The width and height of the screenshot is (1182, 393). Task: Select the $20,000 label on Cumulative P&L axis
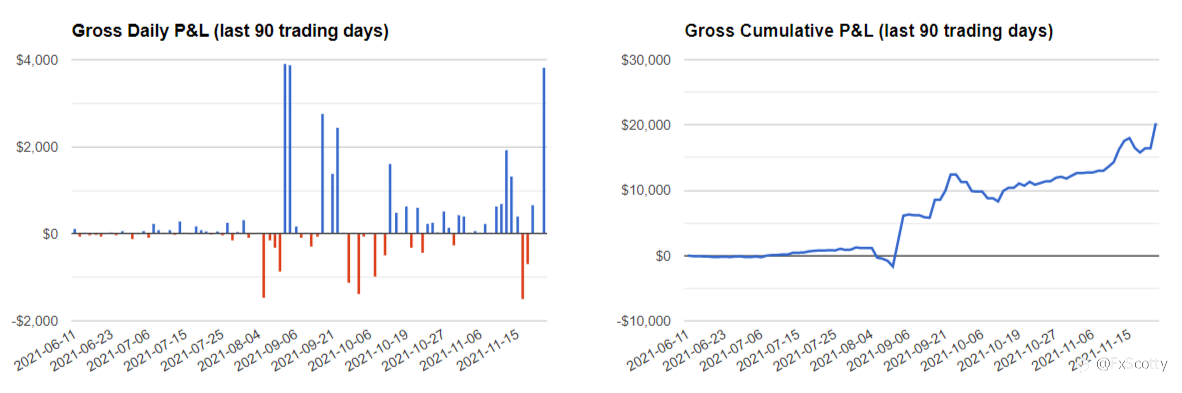click(645, 125)
